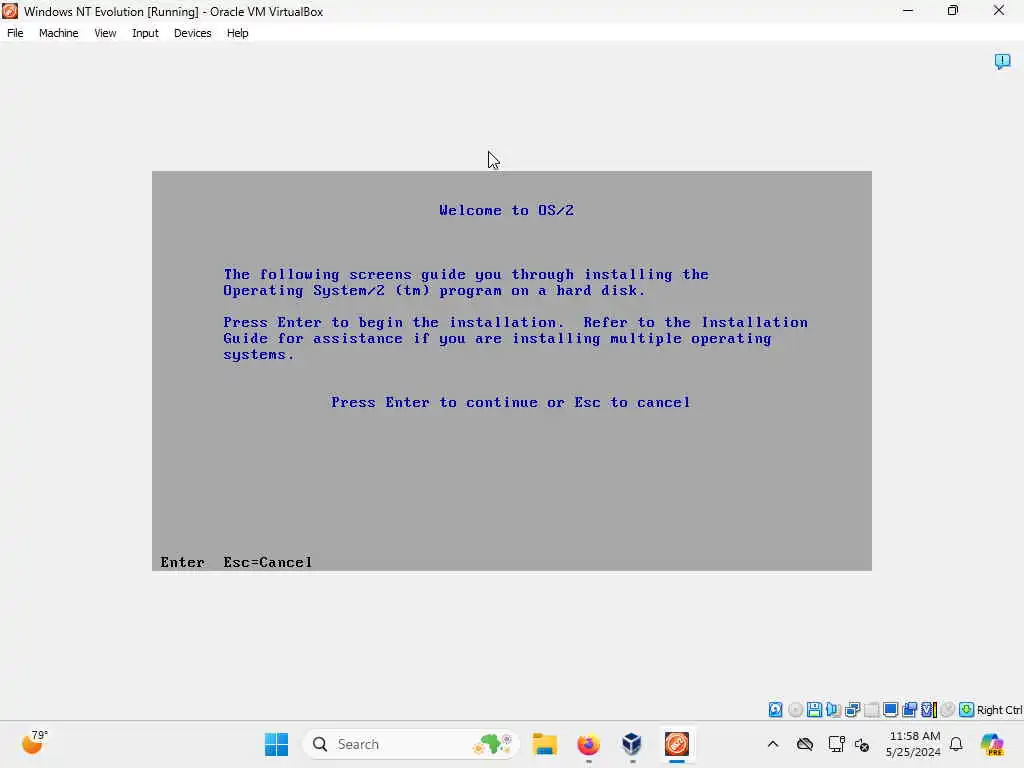Open File Explorer from the taskbar
Viewport: 1024px width, 768px height.
tap(544, 744)
